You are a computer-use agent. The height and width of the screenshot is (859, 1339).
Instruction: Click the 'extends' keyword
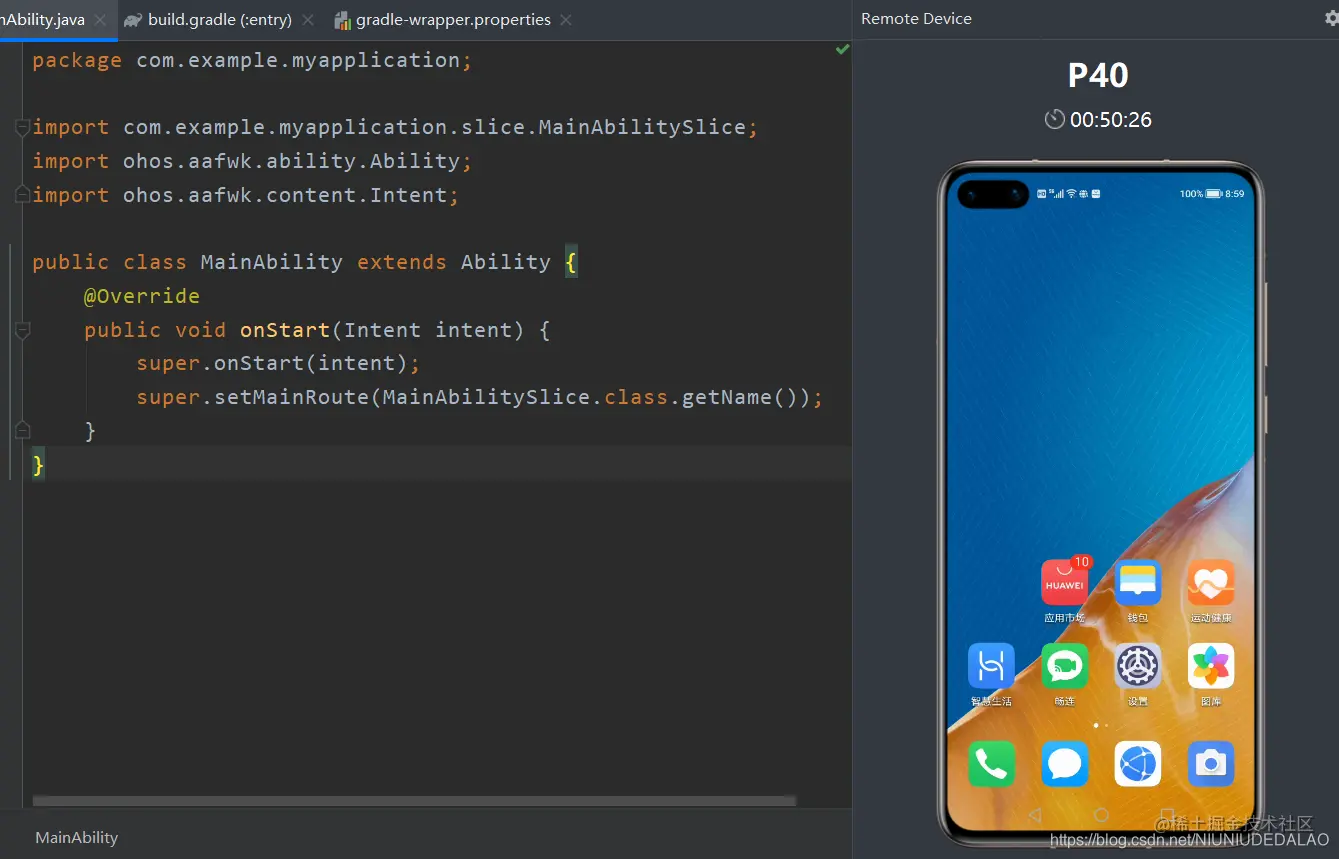[402, 262]
